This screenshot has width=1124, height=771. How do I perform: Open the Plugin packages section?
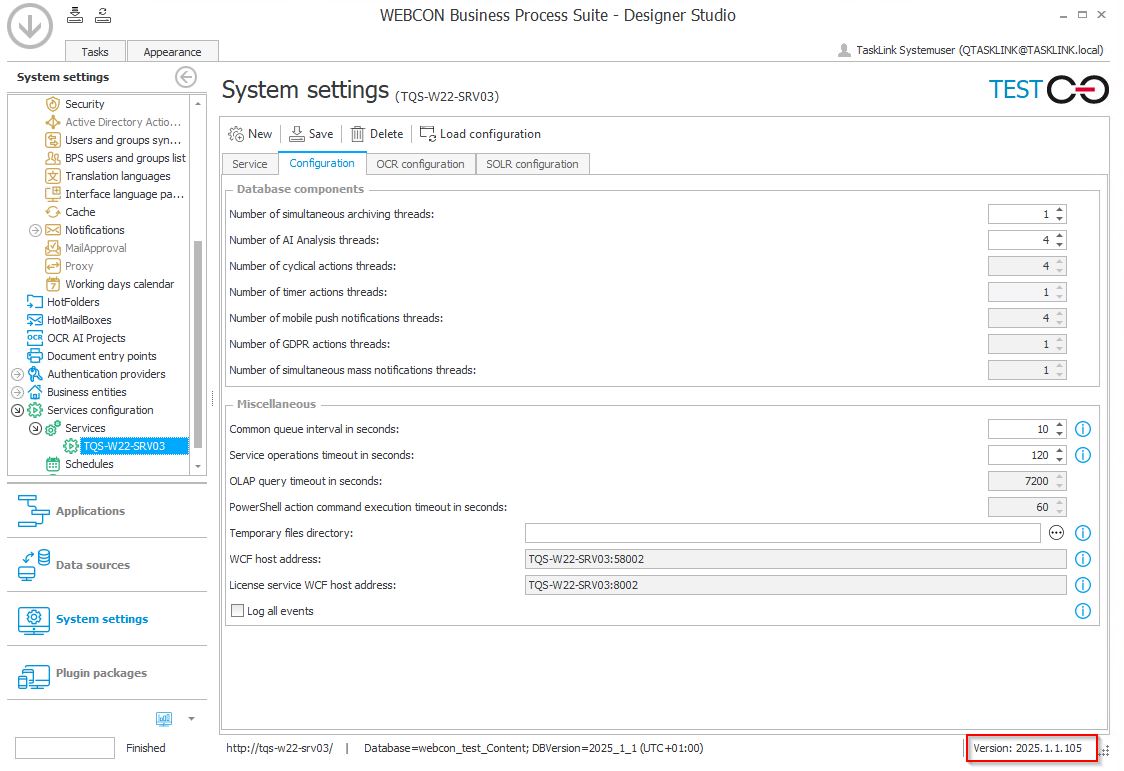(x=107, y=673)
